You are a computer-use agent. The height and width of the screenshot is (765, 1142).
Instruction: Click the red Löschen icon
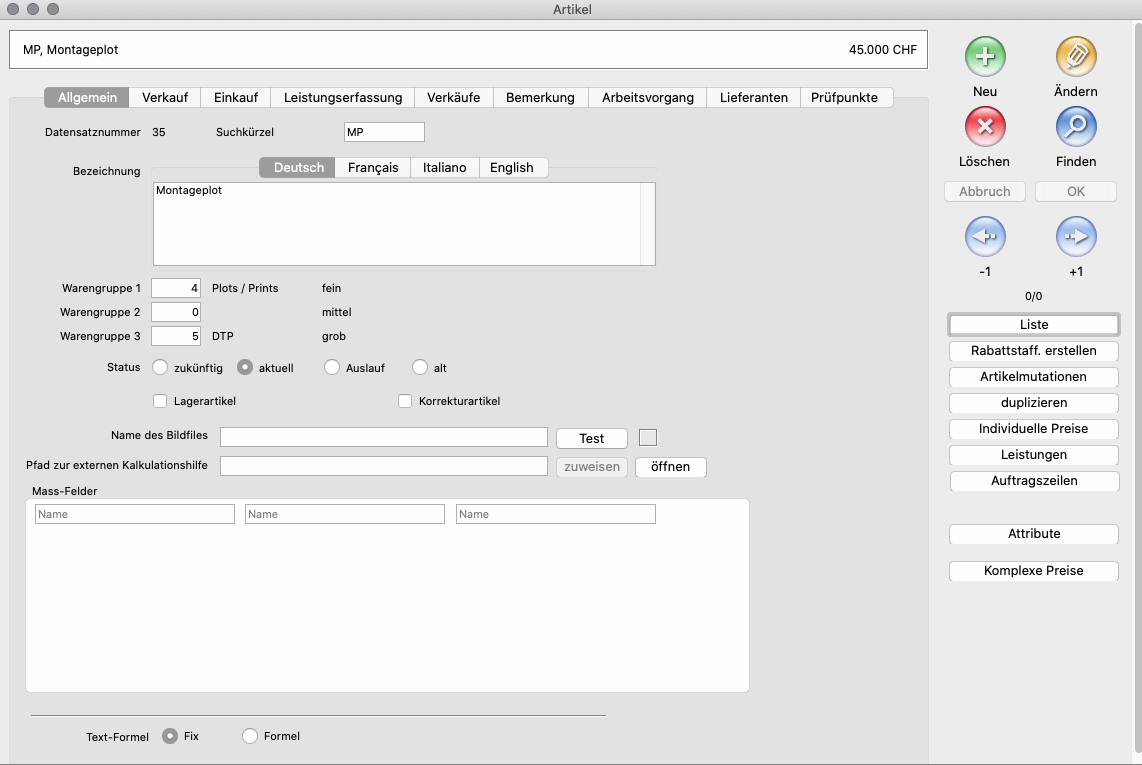coord(985,127)
